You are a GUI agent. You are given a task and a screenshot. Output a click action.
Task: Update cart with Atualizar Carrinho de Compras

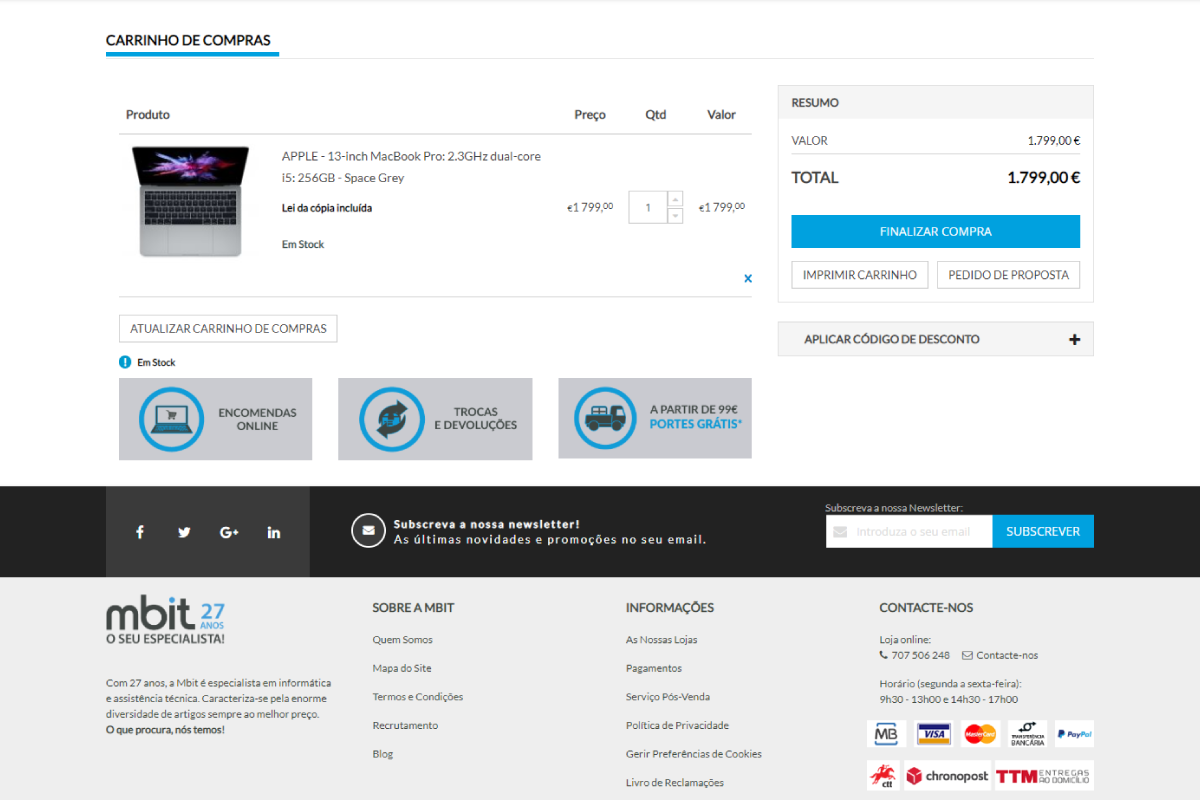(x=228, y=329)
